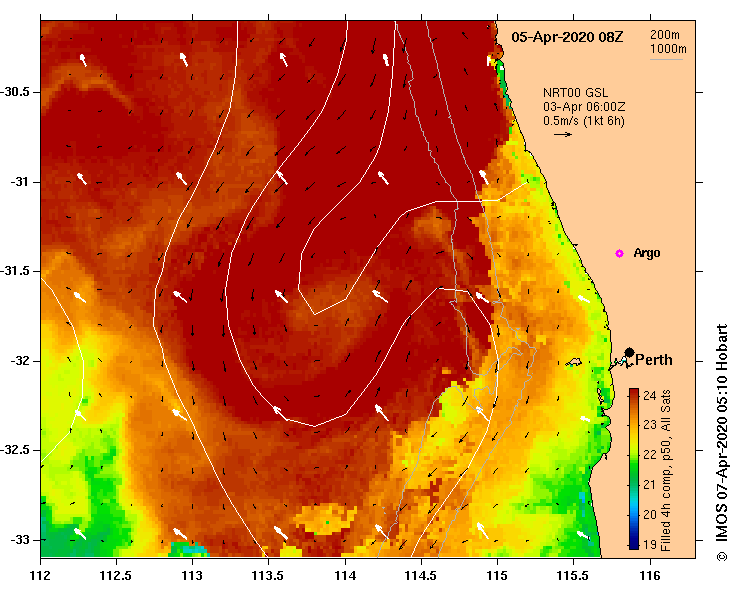Click longitude axis label 112

pyautogui.click(x=40, y=576)
